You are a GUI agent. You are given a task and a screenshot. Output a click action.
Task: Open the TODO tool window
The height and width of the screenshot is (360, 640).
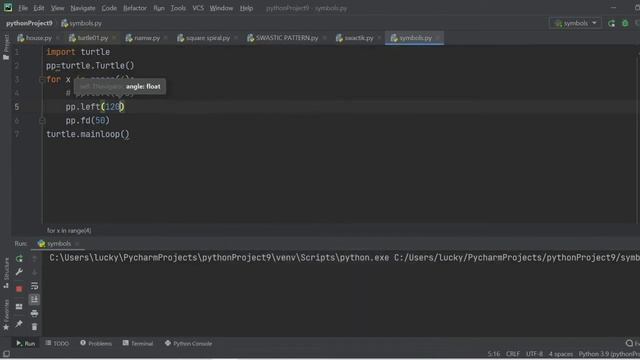pos(57,344)
